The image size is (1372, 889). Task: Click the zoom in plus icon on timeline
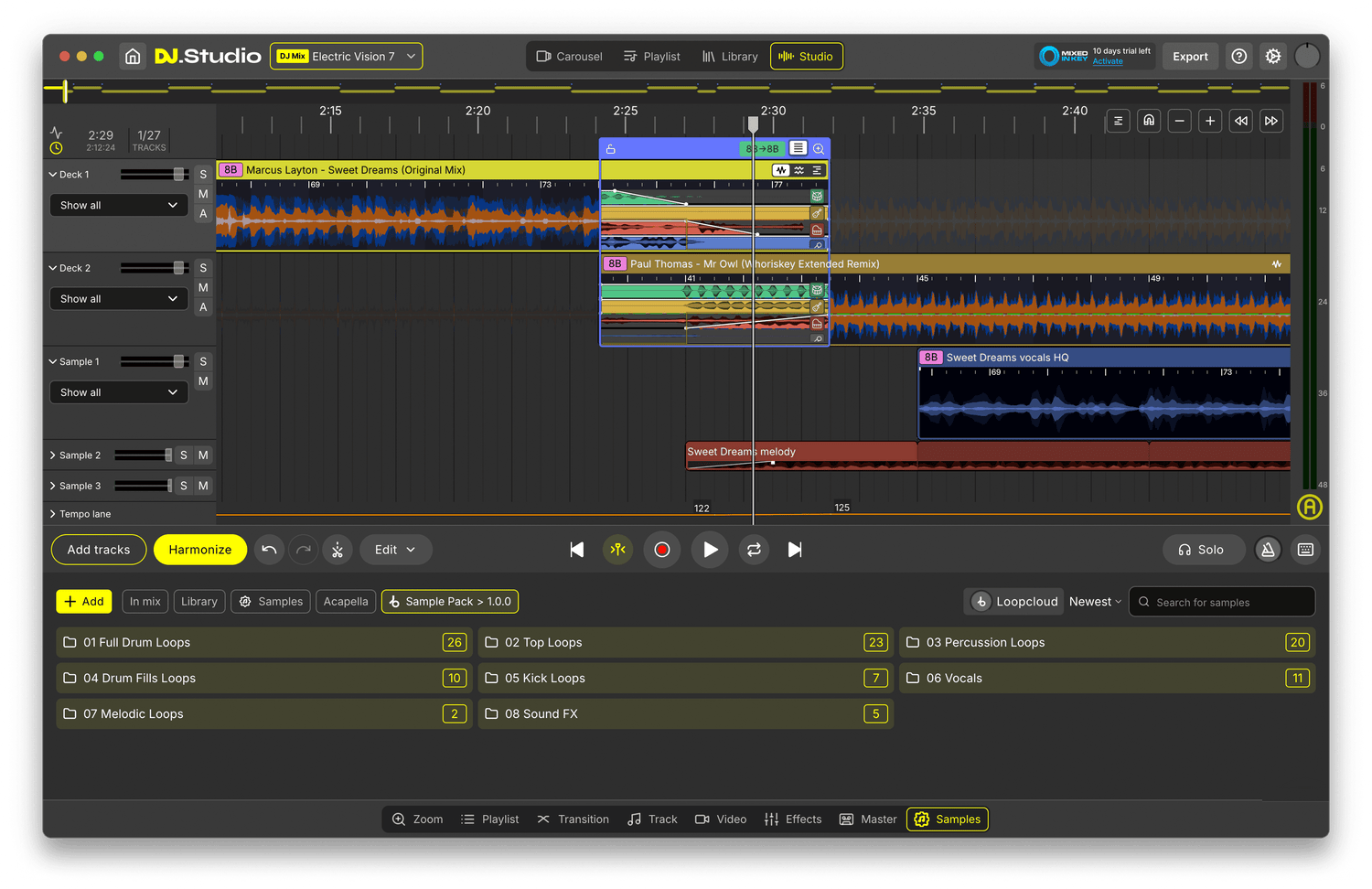(x=1210, y=121)
